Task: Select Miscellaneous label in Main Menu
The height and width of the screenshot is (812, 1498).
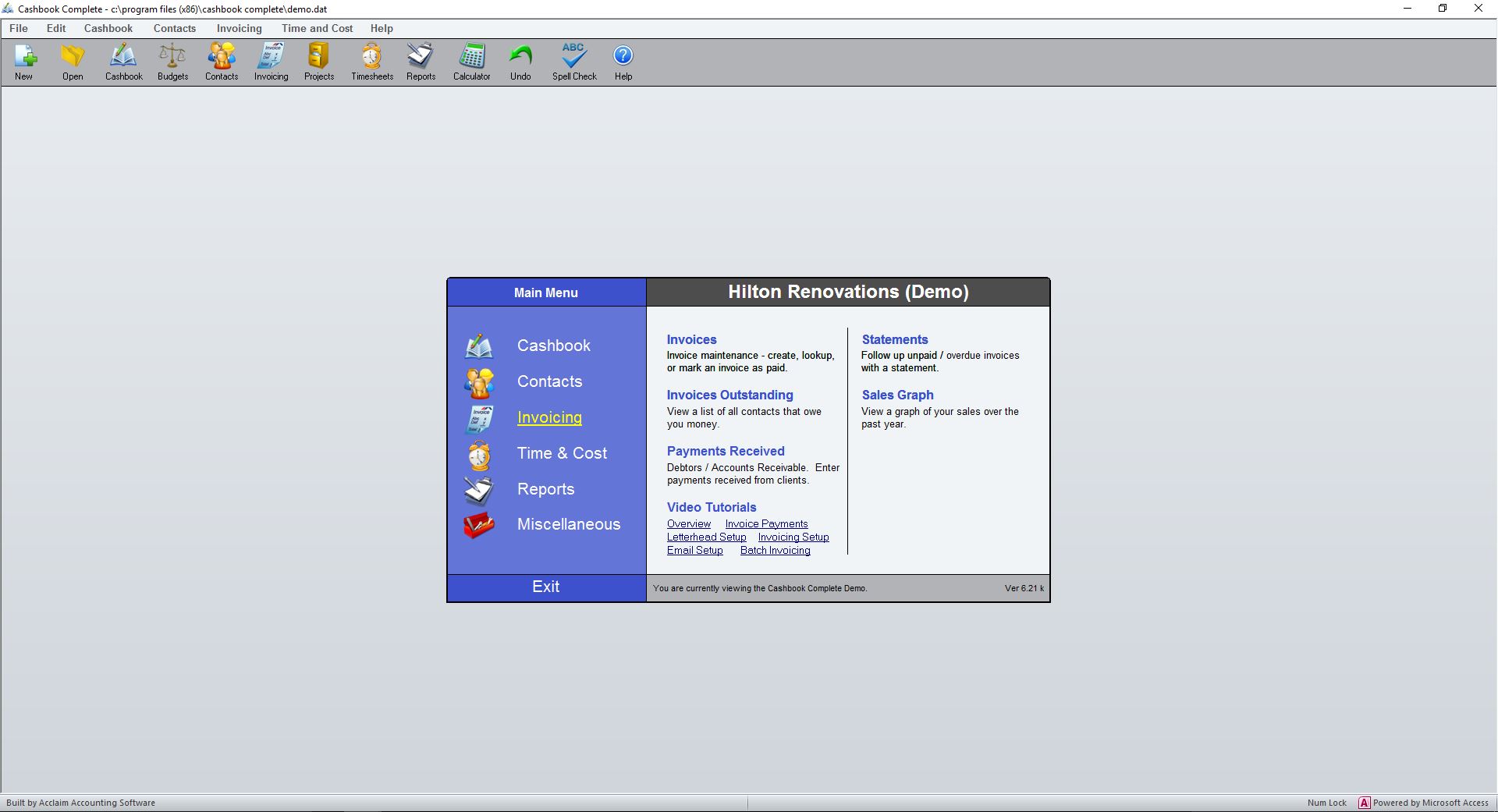Action: (x=569, y=524)
